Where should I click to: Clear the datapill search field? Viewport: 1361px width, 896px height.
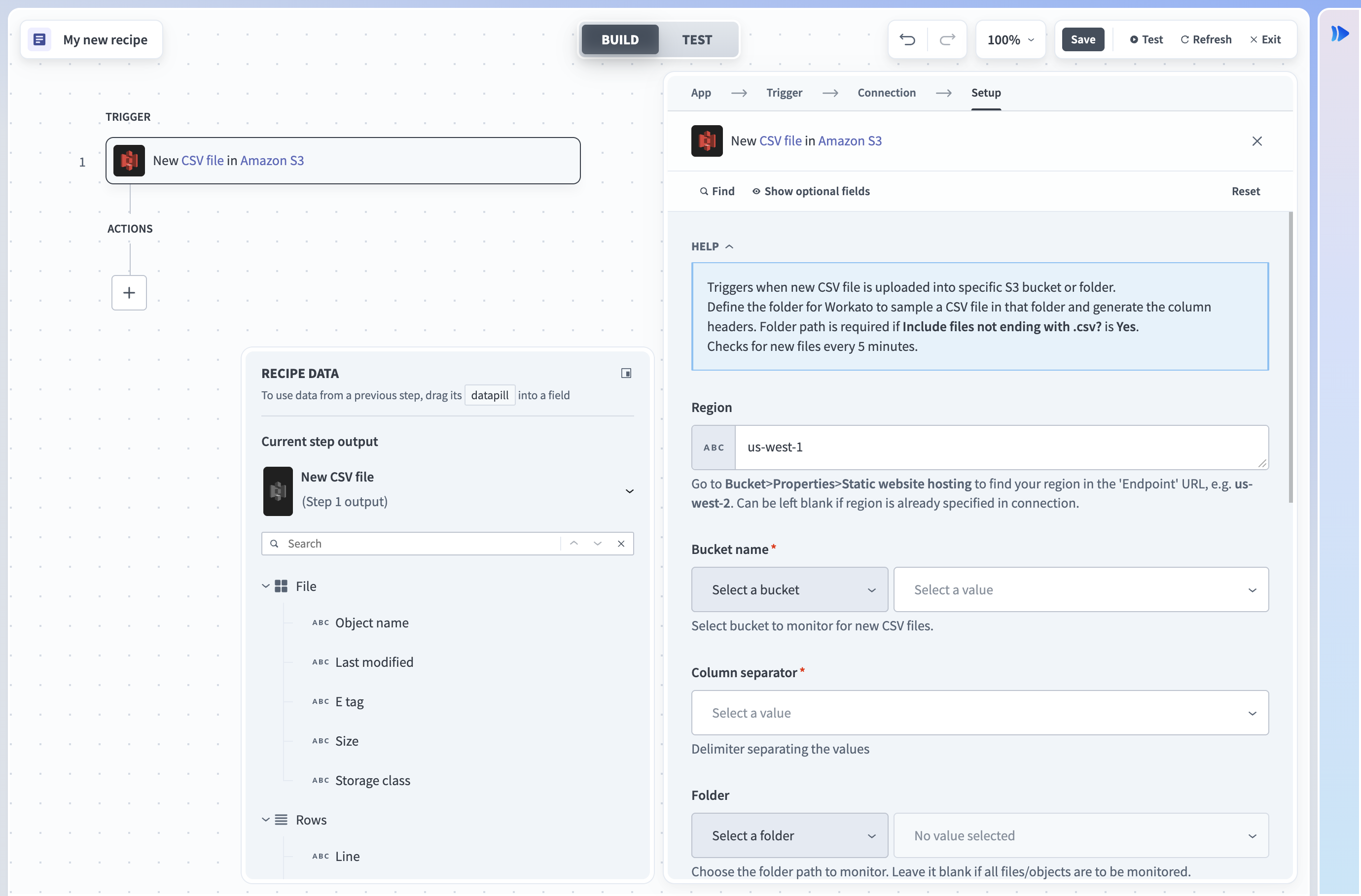pos(621,544)
